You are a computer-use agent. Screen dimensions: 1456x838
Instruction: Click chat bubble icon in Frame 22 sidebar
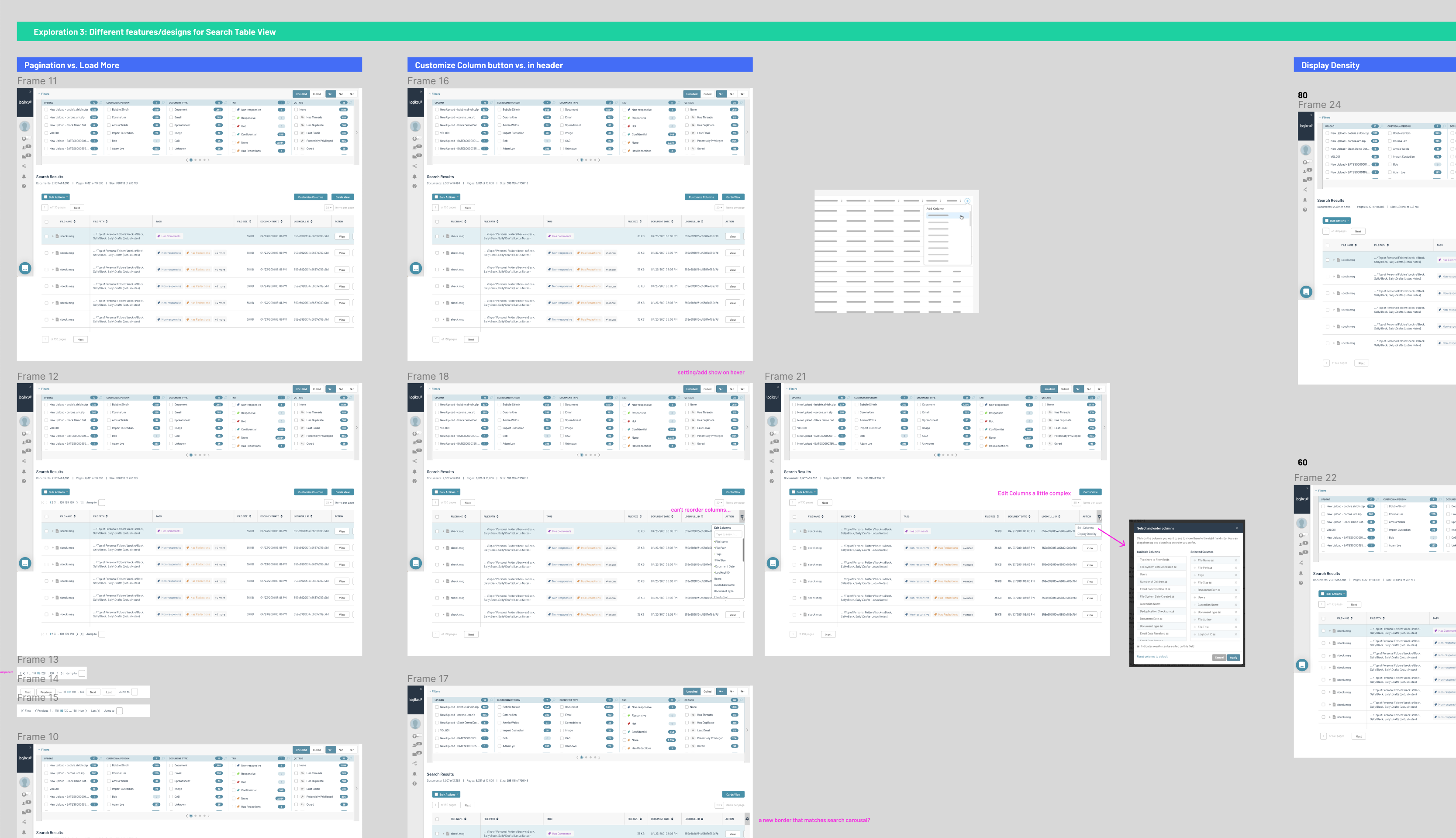[x=1302, y=665]
